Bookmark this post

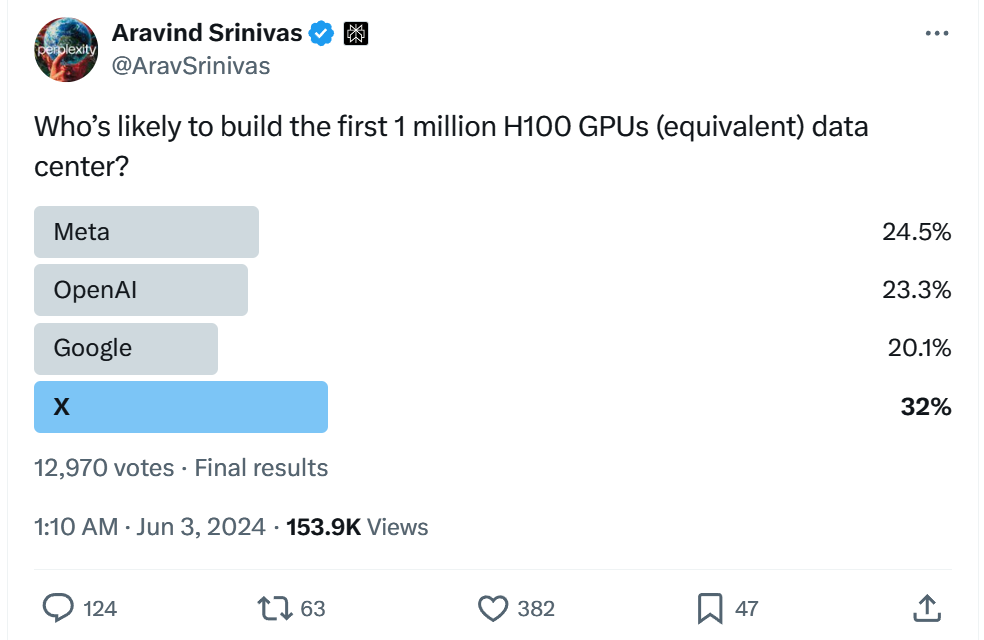pyautogui.click(x=709, y=607)
